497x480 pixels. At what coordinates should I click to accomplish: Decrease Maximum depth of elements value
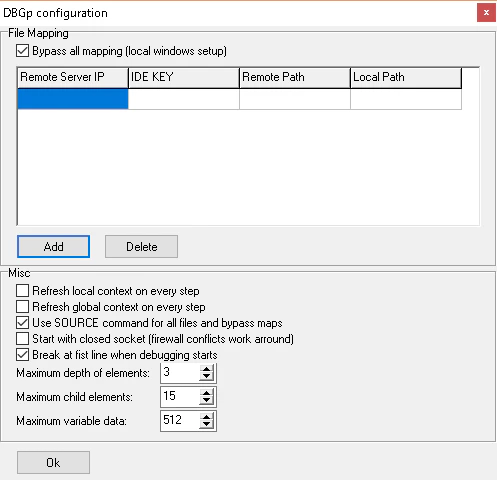coord(206,377)
